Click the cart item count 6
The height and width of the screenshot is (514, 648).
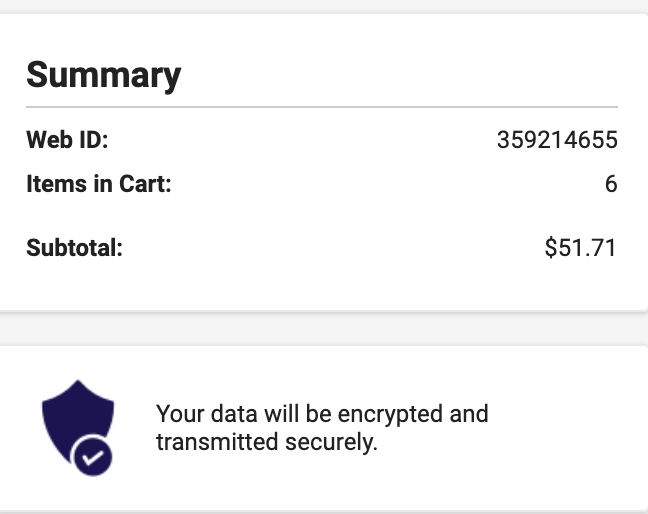[x=611, y=185]
